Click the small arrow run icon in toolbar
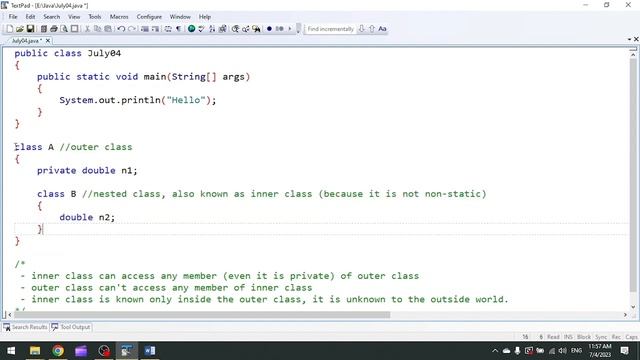The image size is (640, 360). point(290,29)
